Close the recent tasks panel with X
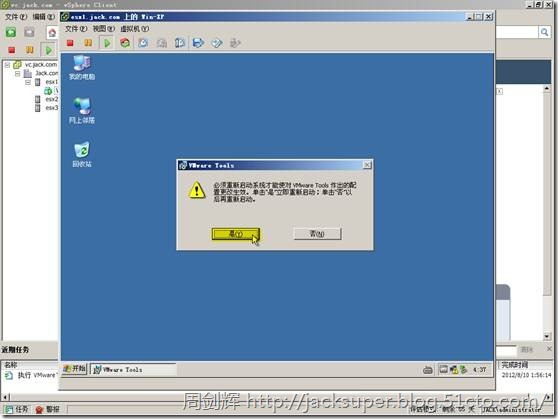 pos(549,349)
